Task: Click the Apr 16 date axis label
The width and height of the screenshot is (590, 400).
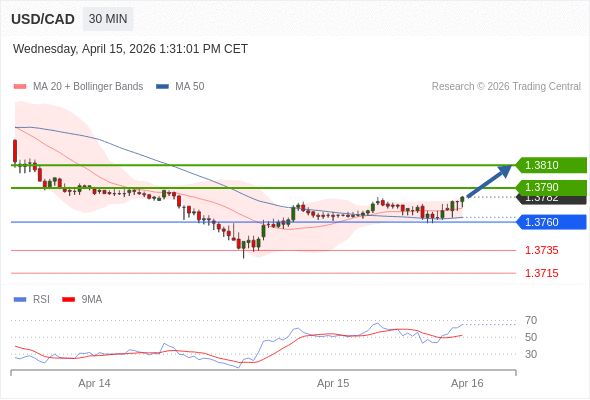Action: coord(467,383)
